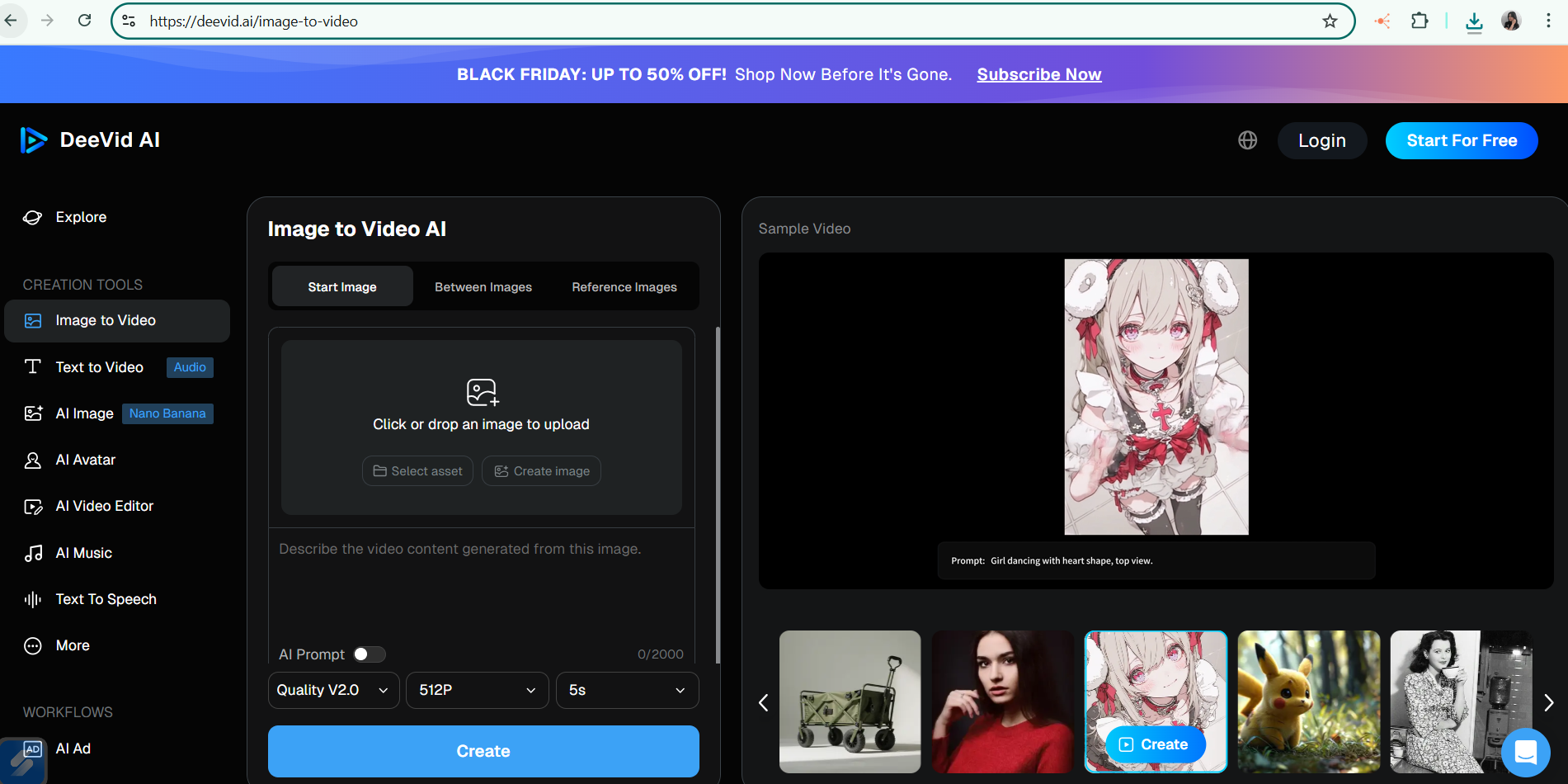The image size is (1568, 784).
Task: Open the 512P resolution dropdown
Action: pos(477,690)
